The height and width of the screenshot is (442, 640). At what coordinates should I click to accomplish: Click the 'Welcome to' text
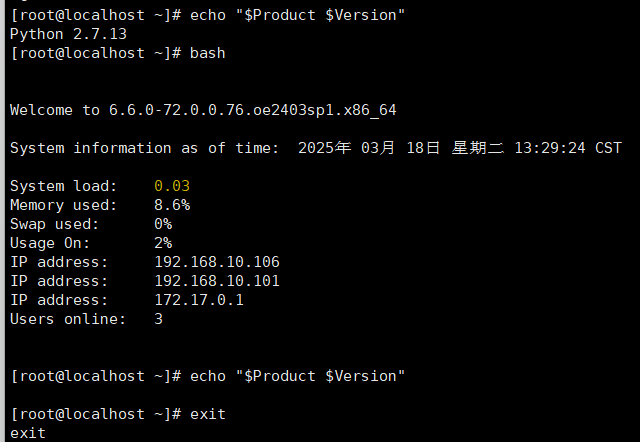point(55,110)
